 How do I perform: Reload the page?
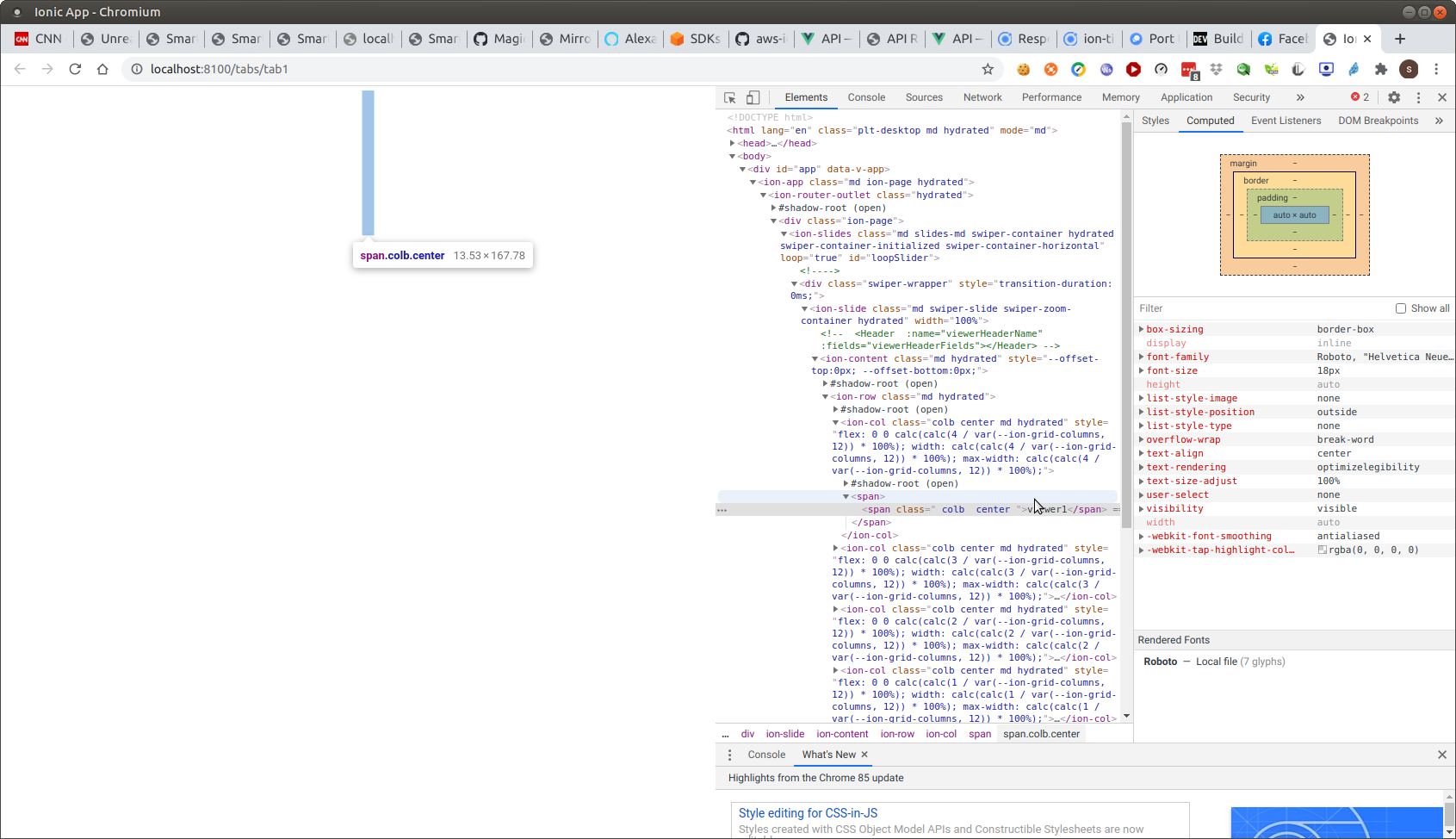[x=75, y=69]
